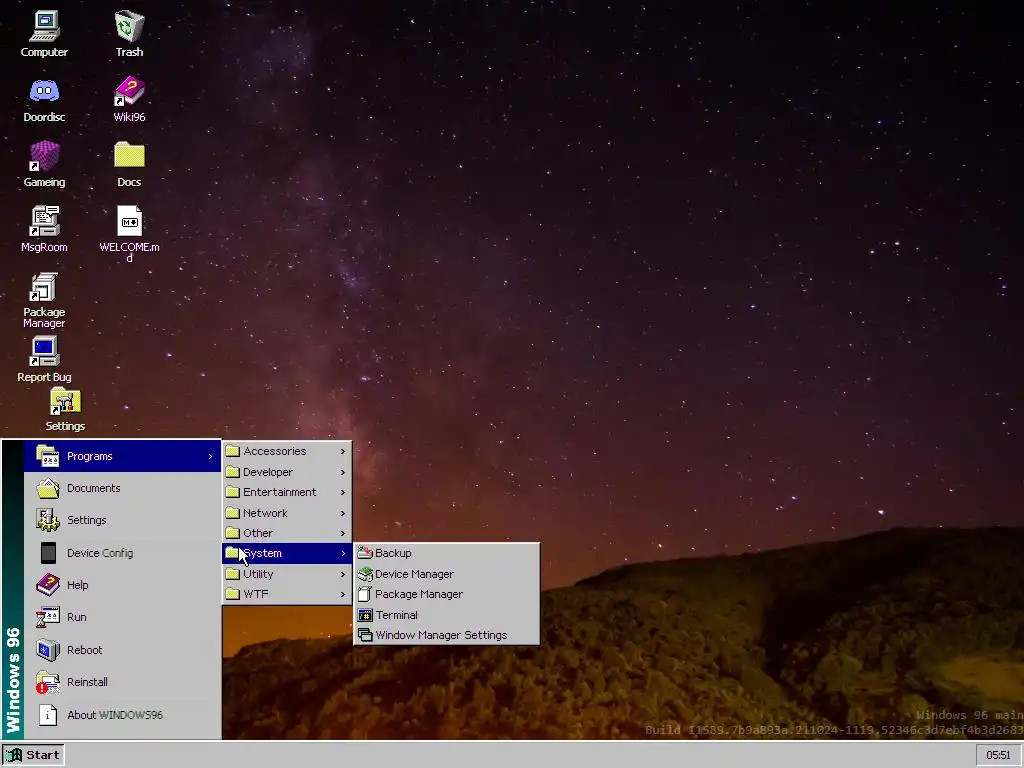This screenshot has height=768, width=1024.
Task: Click the Reinstall icon in Start menu
Action: click(x=48, y=682)
